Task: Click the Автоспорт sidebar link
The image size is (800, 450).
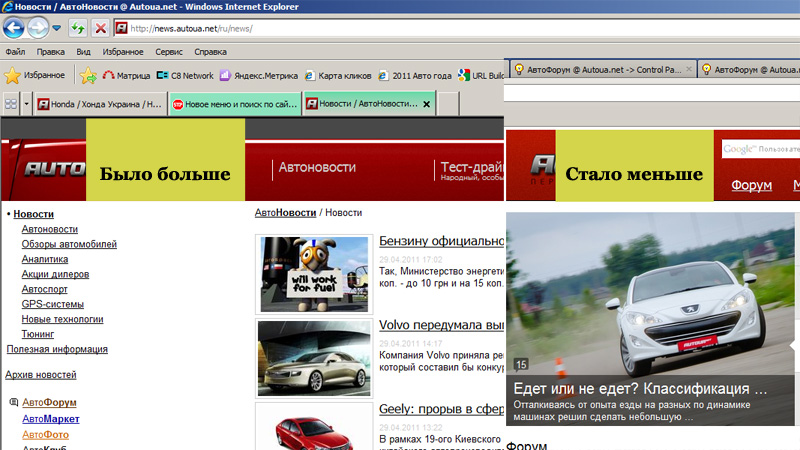Action: pos(45,289)
